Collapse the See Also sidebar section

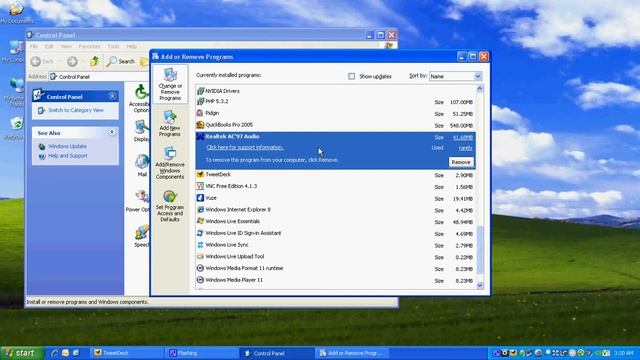coord(112,132)
